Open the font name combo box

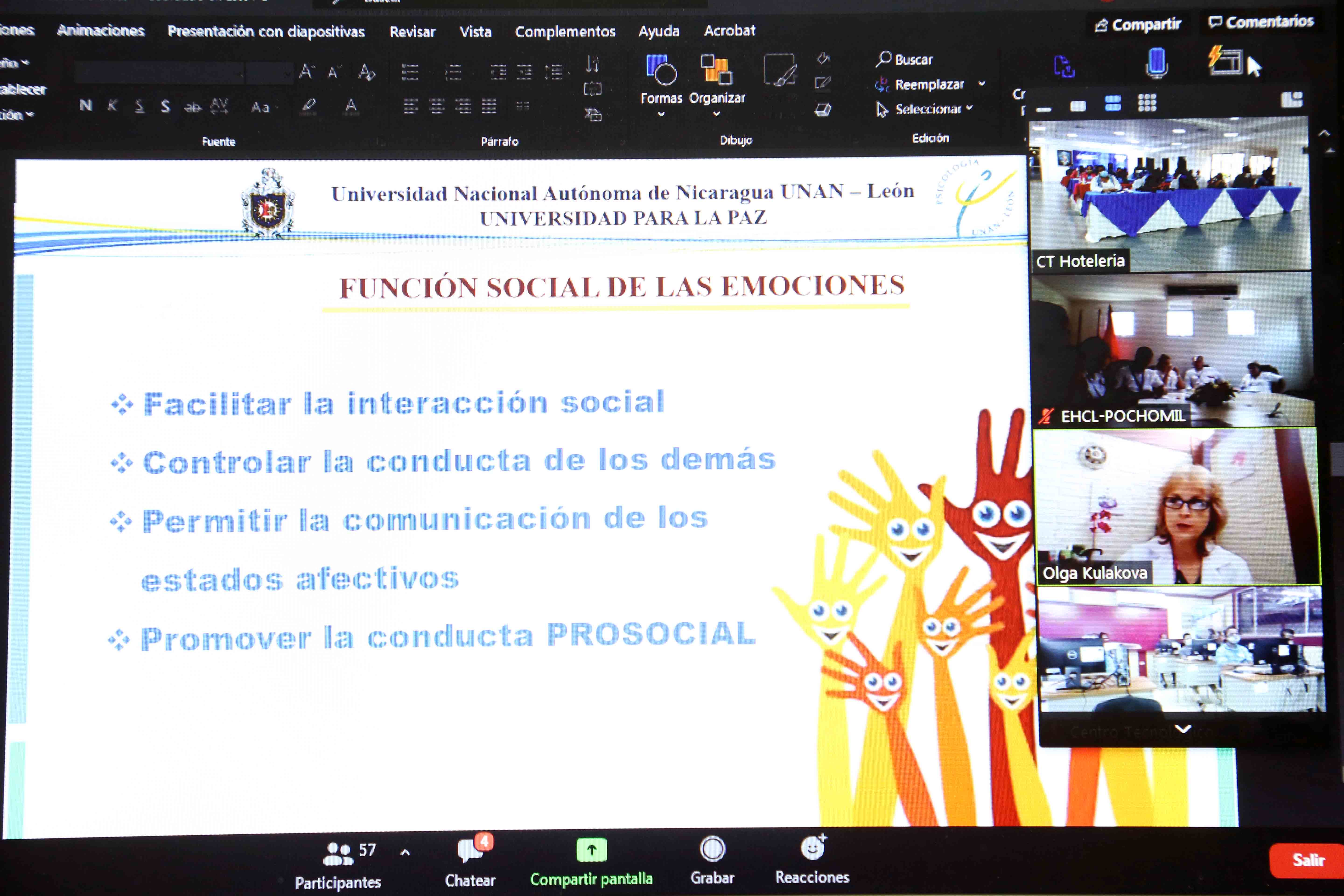click(159, 73)
